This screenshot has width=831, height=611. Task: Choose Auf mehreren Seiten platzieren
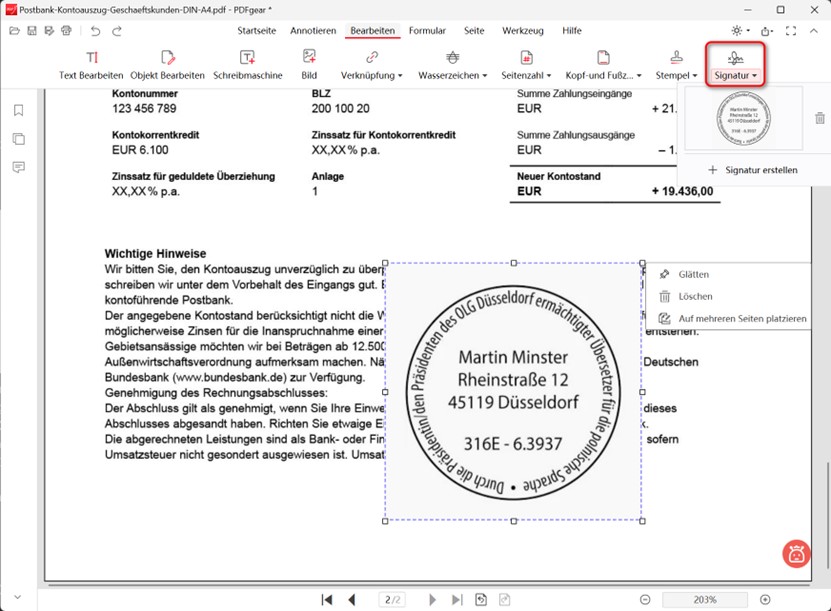coord(741,319)
